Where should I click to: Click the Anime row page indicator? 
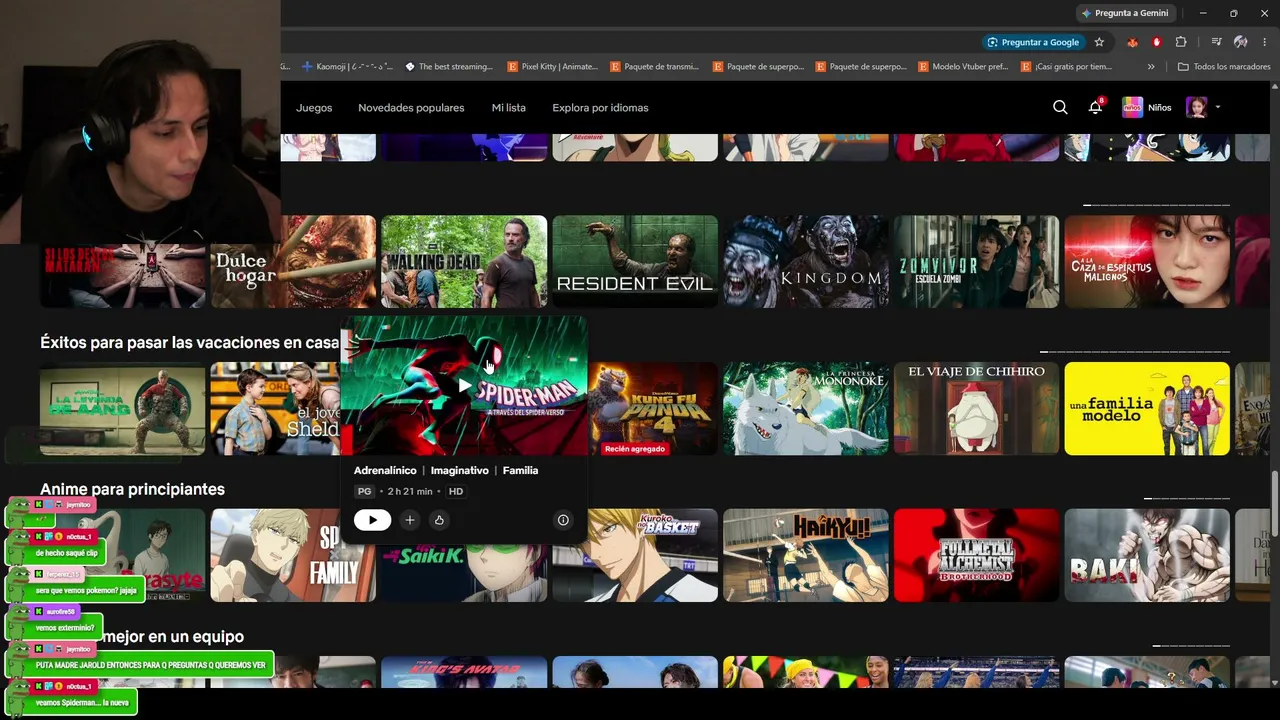[x=1187, y=498]
